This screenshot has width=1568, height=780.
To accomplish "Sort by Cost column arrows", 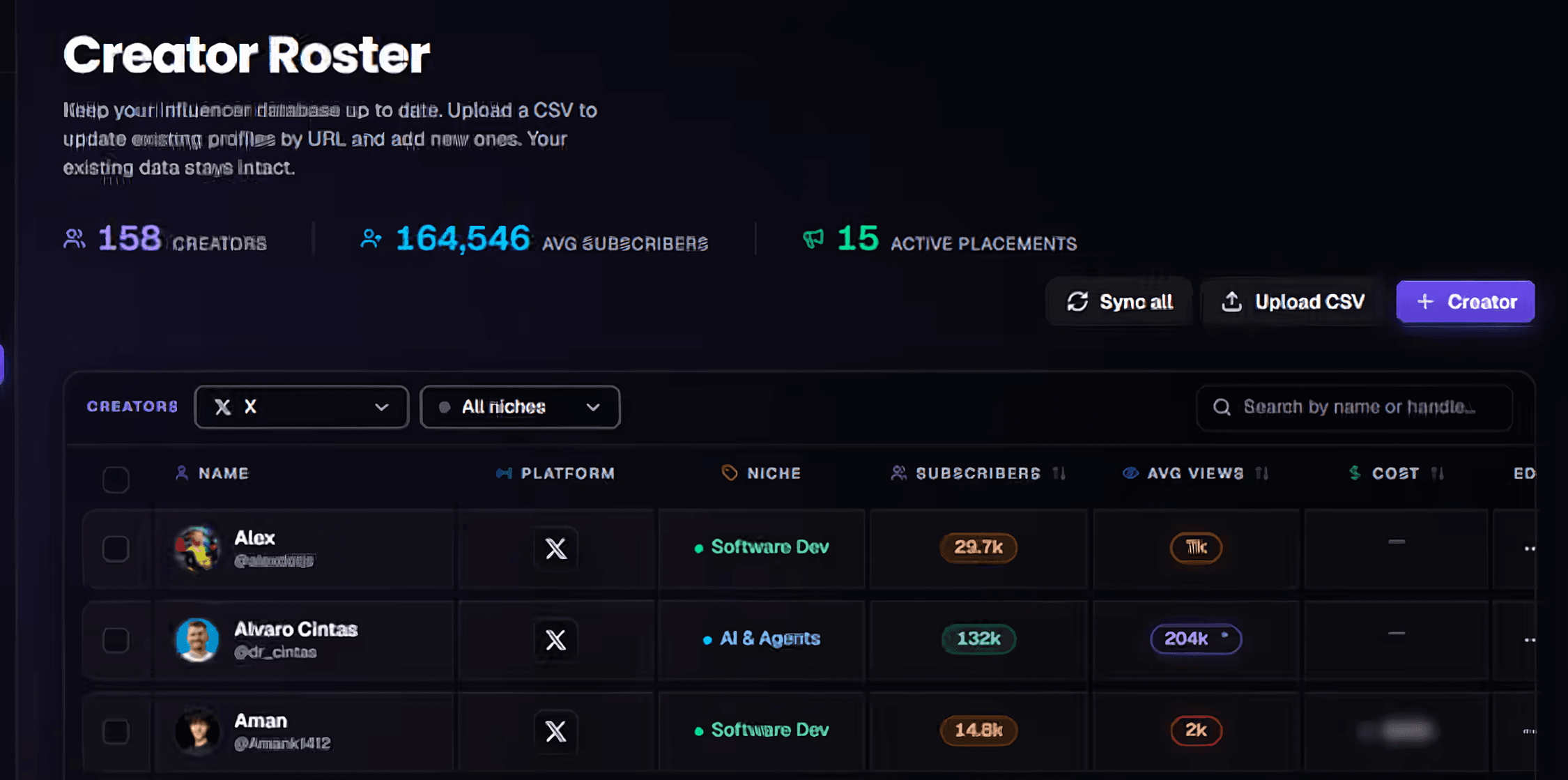I will (x=1437, y=473).
